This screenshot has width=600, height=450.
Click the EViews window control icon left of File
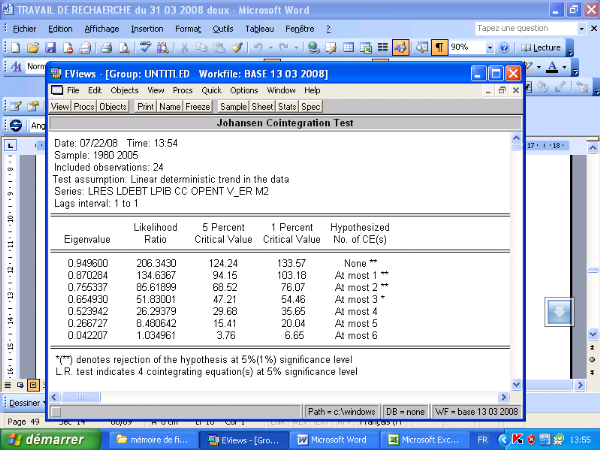[56, 90]
